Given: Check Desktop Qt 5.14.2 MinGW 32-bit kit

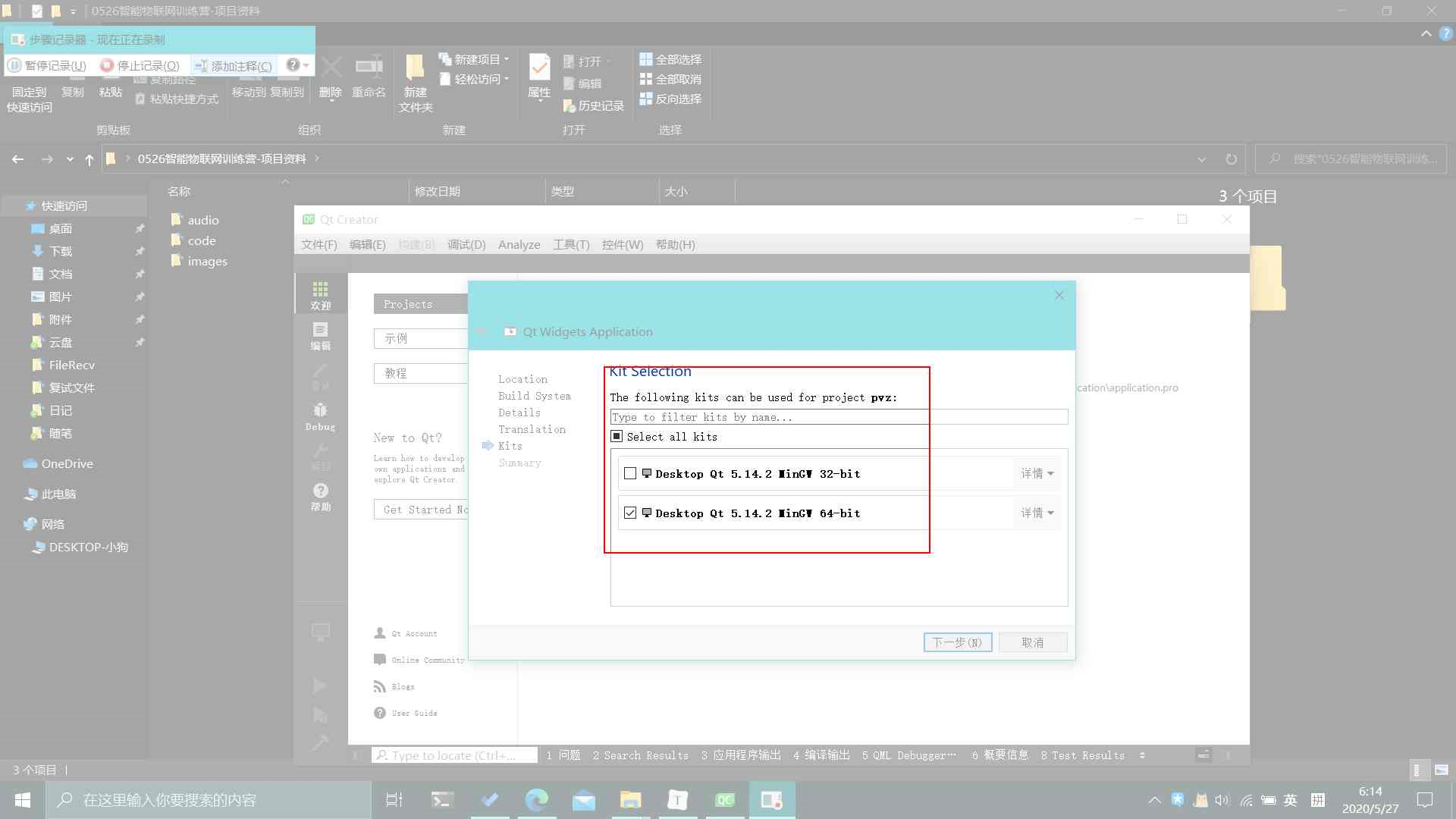Looking at the screenshot, I should click(630, 473).
